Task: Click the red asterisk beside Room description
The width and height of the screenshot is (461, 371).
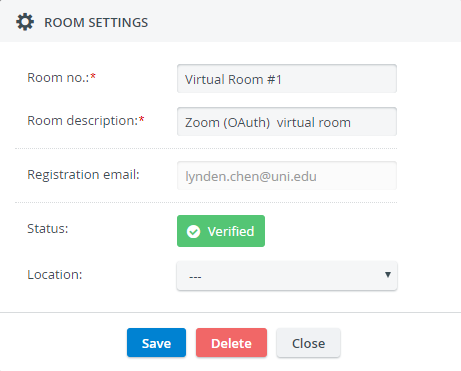Action: point(142,119)
